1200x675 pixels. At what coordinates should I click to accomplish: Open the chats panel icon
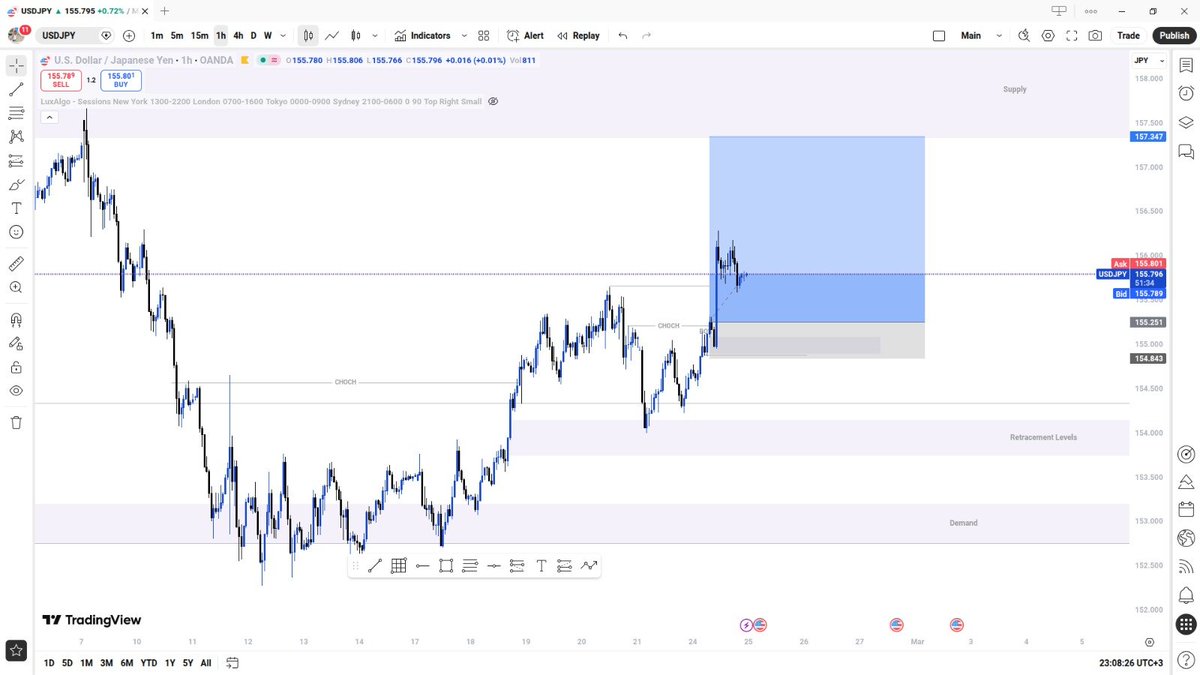point(1186,152)
